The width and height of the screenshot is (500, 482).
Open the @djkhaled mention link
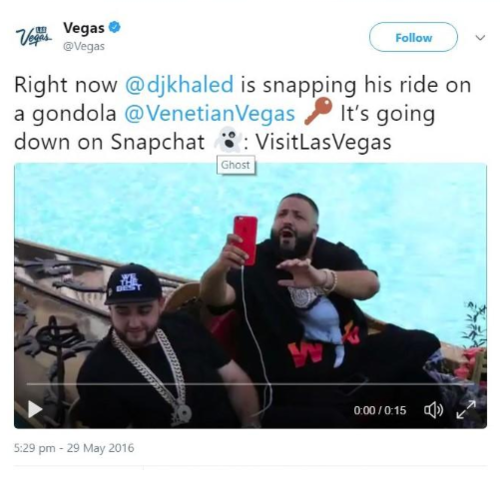click(179, 84)
